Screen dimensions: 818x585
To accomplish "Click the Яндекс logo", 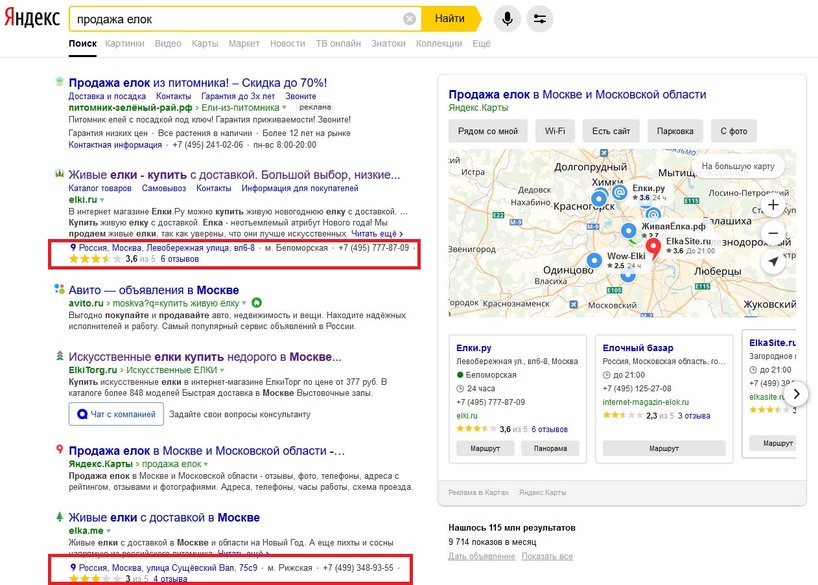I will click(32, 18).
